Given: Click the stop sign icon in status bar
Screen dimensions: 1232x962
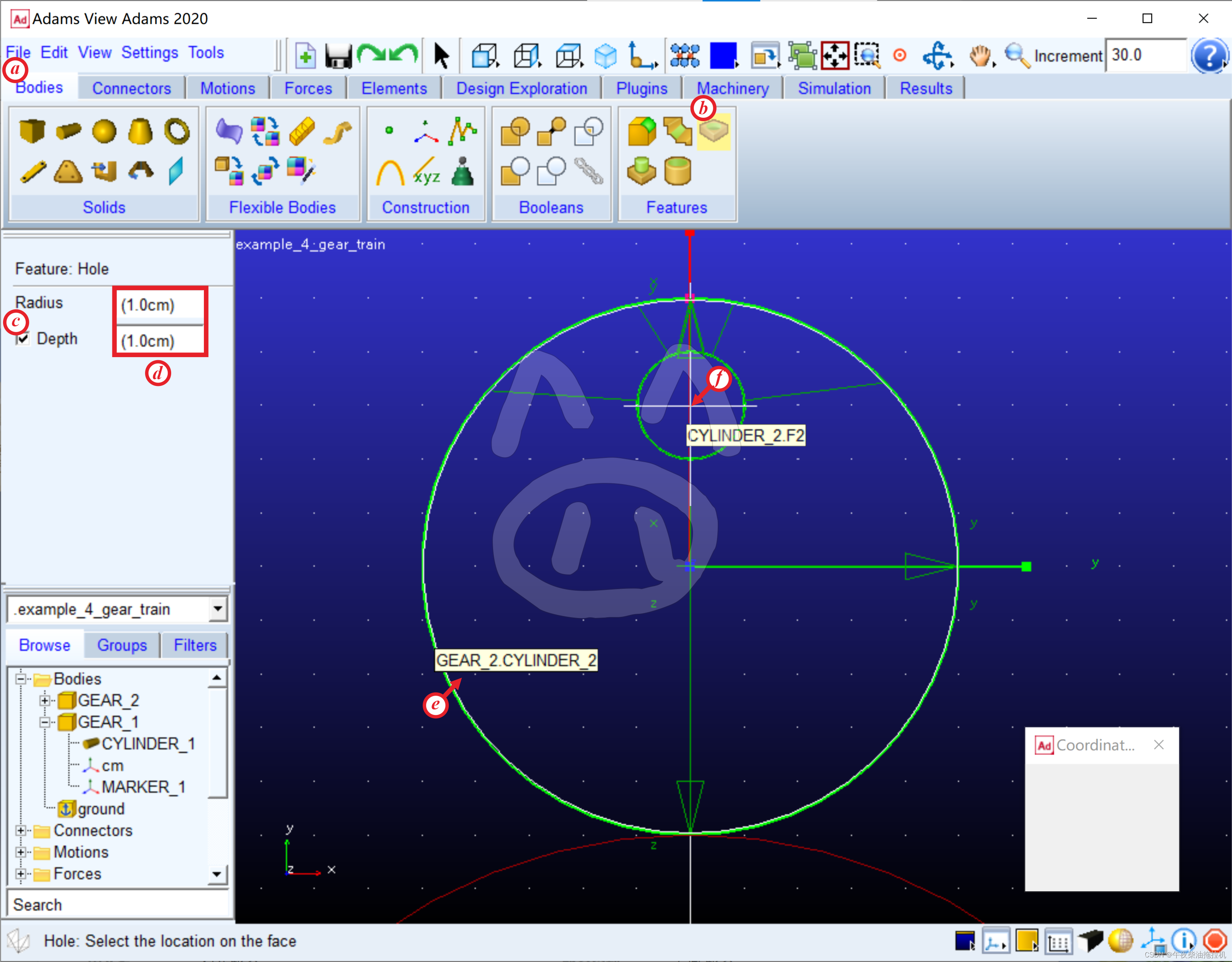Looking at the screenshot, I should [x=1215, y=941].
